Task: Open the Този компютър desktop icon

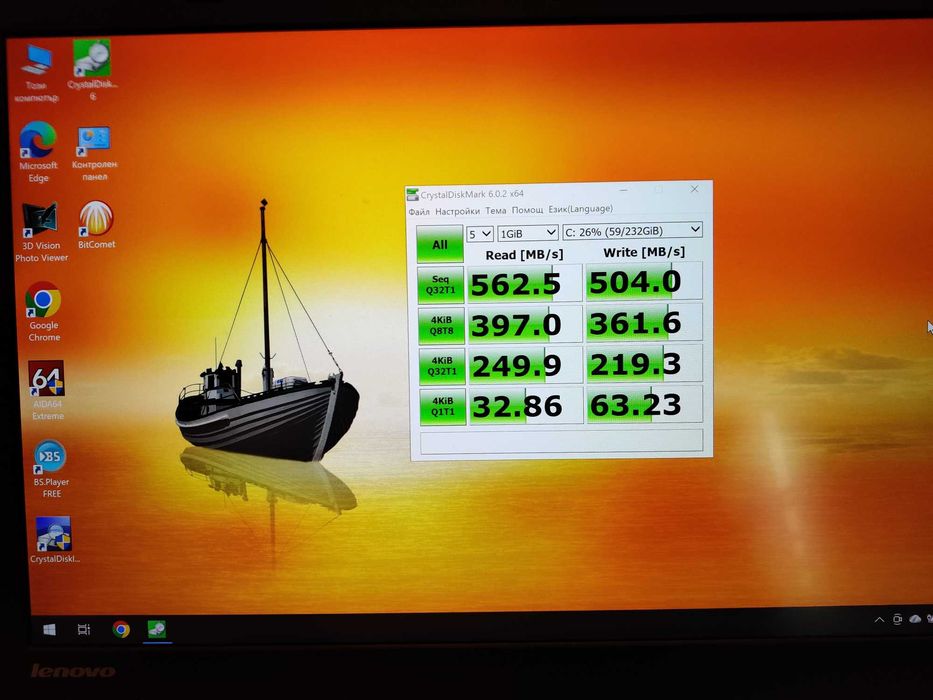Action: coord(37,73)
